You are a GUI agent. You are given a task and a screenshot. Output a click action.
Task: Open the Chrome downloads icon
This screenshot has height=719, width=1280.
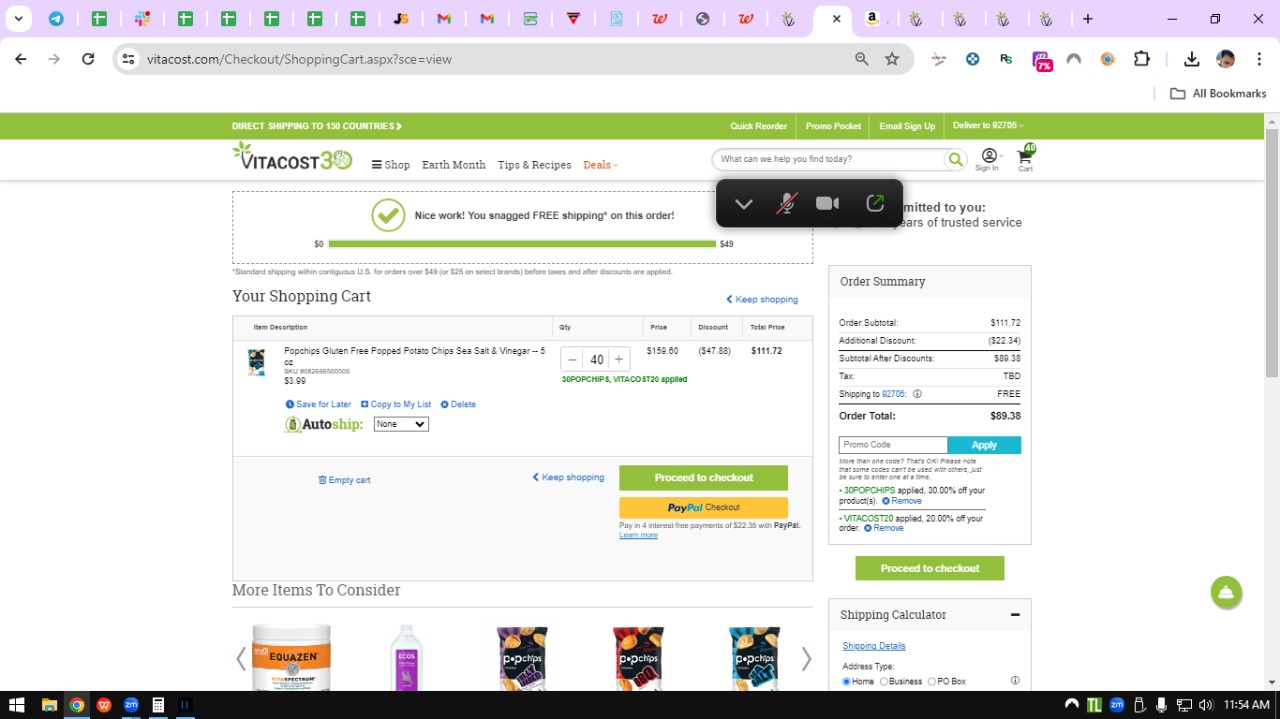pos(1191,59)
